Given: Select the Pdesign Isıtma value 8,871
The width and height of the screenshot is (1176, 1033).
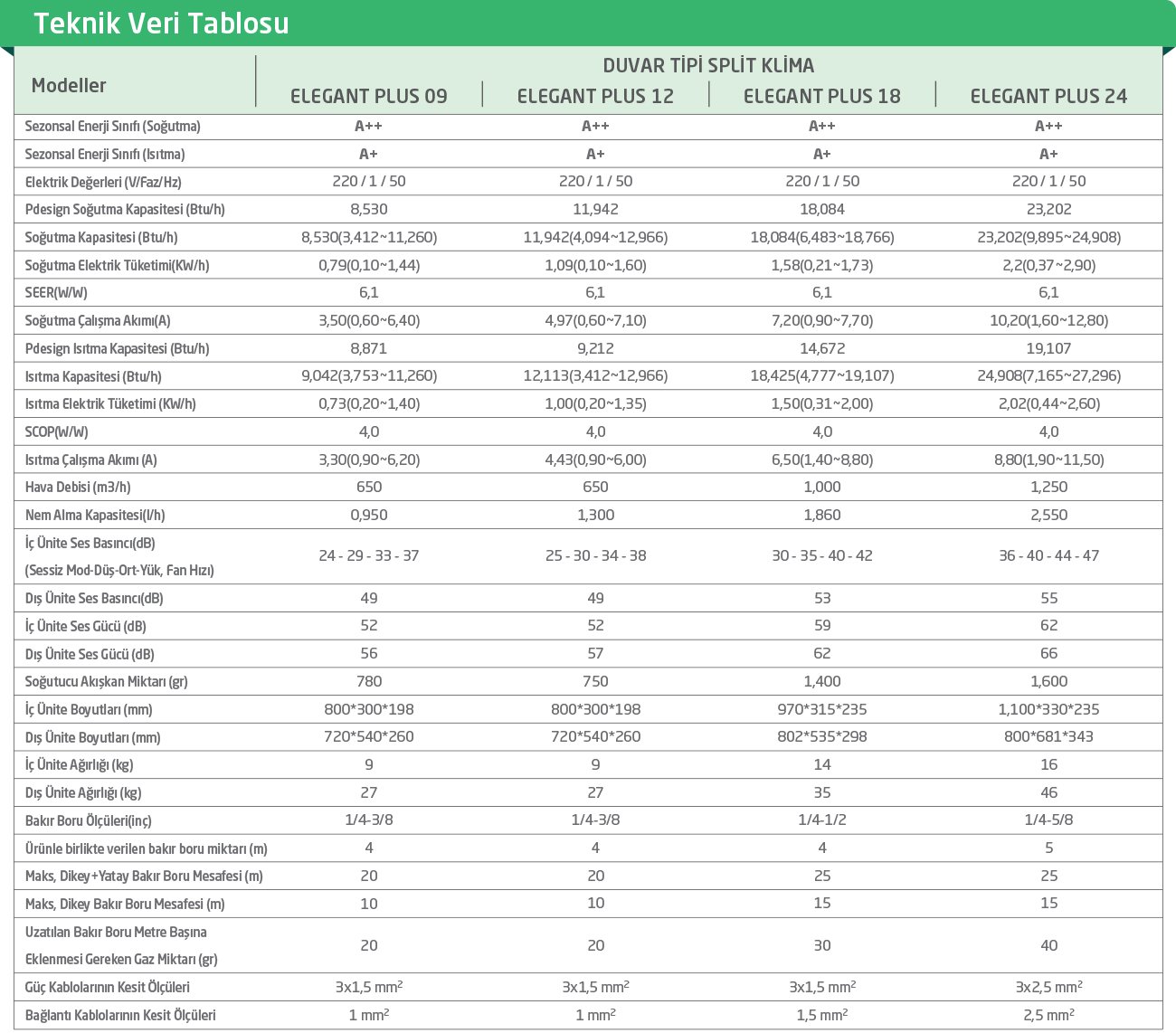Looking at the screenshot, I should tap(369, 348).
